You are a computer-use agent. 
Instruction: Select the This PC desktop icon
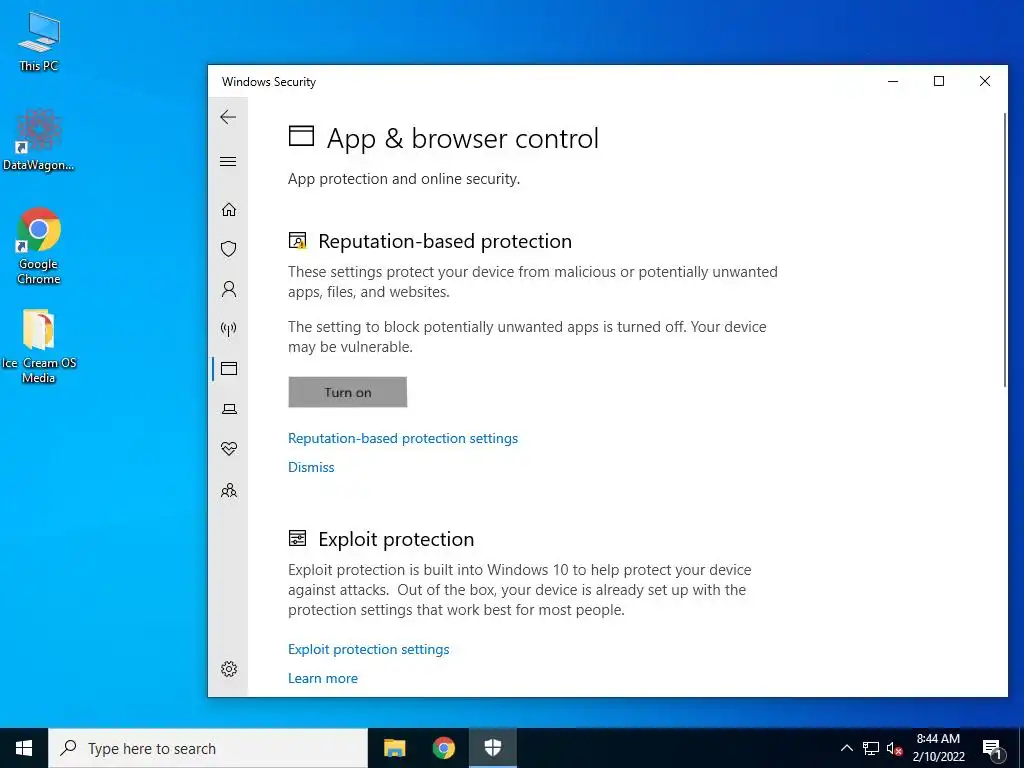tap(39, 41)
